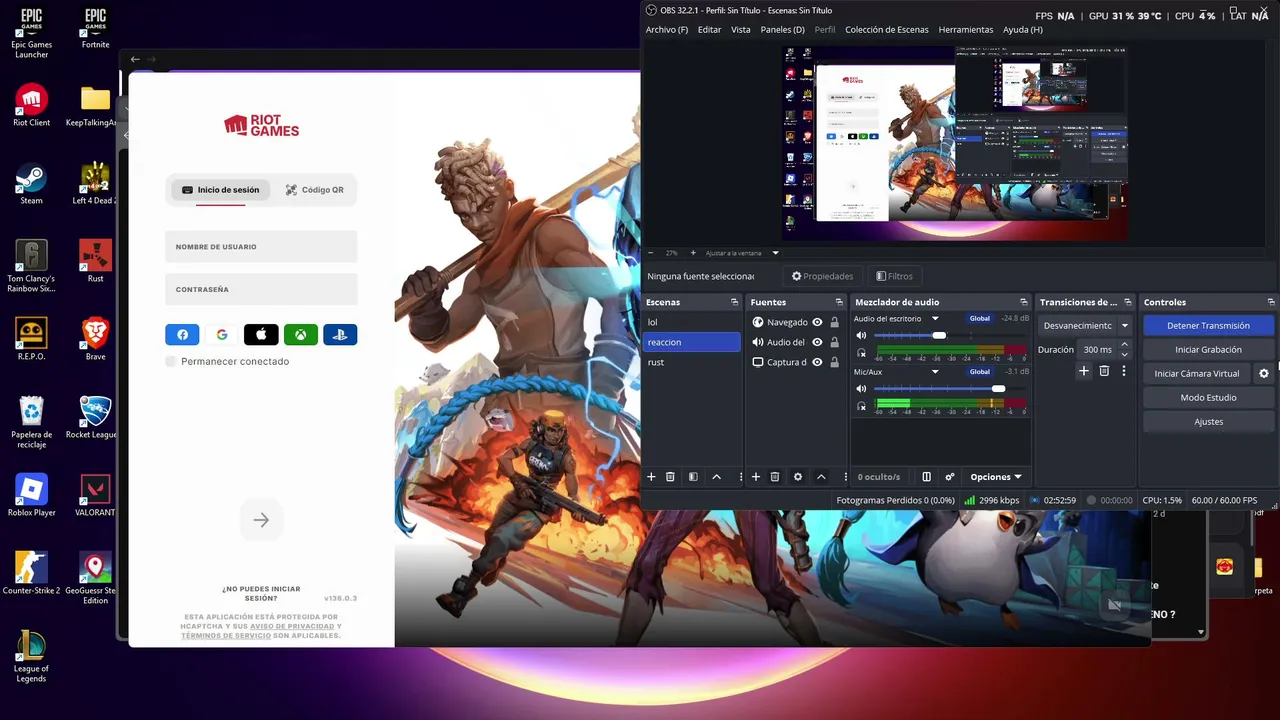
Task: Open the Editar menu in OBS
Action: pyautogui.click(x=709, y=30)
